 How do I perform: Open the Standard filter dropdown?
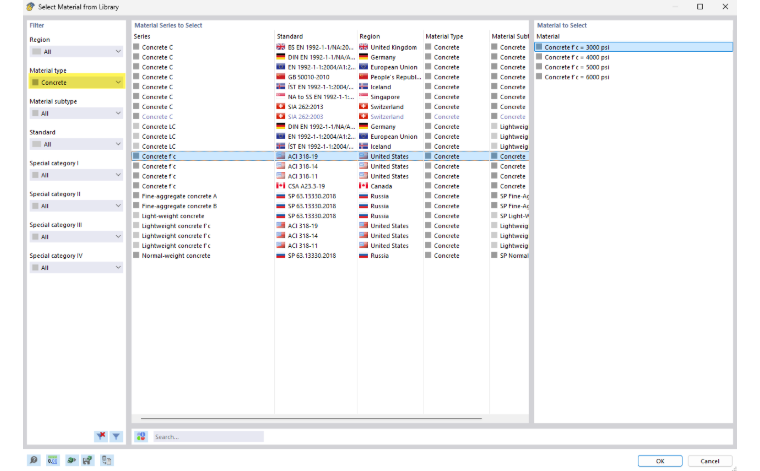[76, 144]
